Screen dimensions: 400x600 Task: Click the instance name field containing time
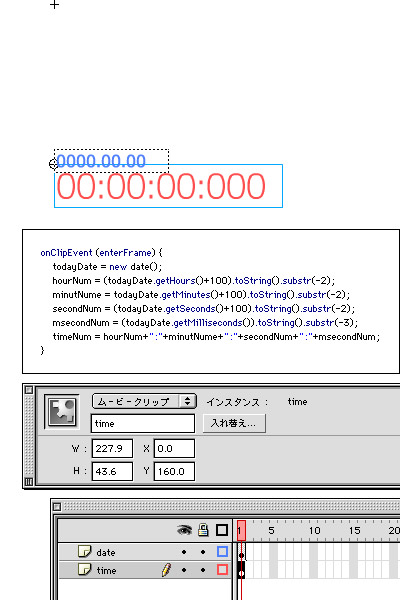pyautogui.click(x=143, y=424)
